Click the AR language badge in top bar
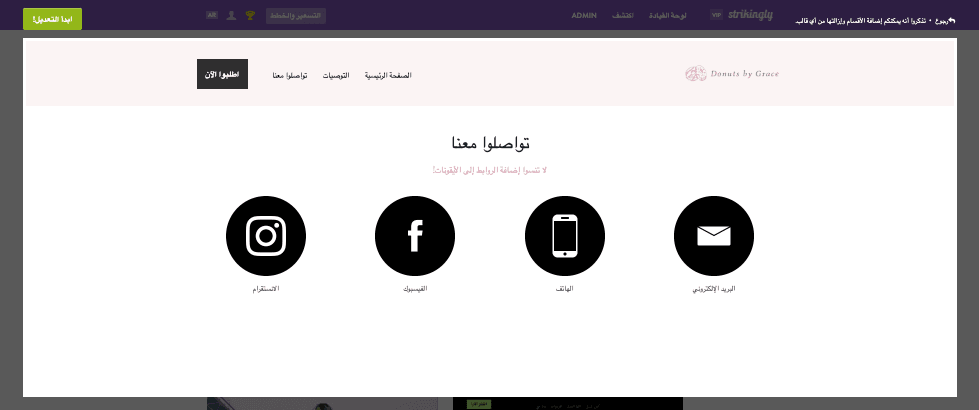This screenshot has height=410, width=979. tap(212, 15)
